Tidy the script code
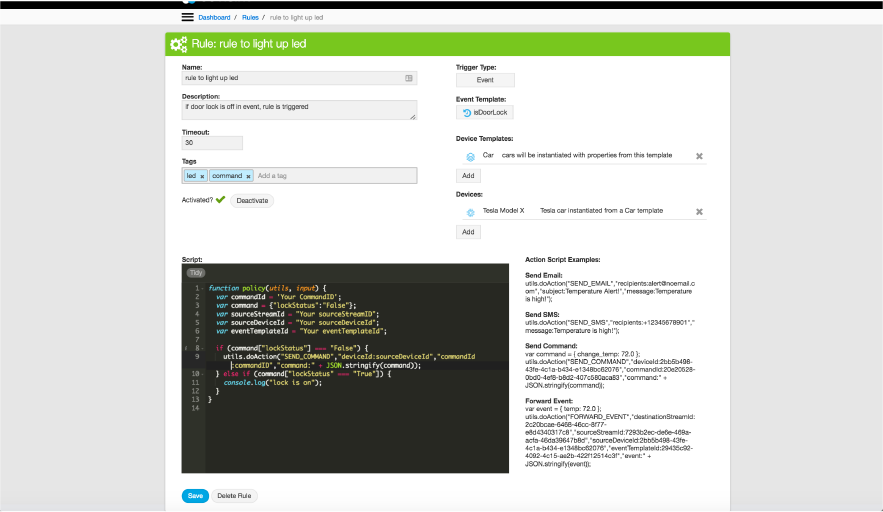Screen dimensions: 883x512 click(195, 271)
